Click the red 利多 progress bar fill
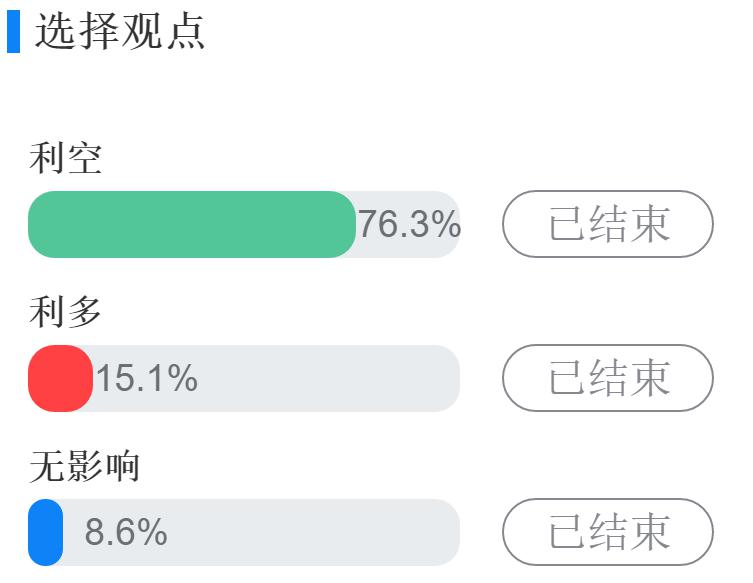Screen dimensions: 753x583 (61, 378)
